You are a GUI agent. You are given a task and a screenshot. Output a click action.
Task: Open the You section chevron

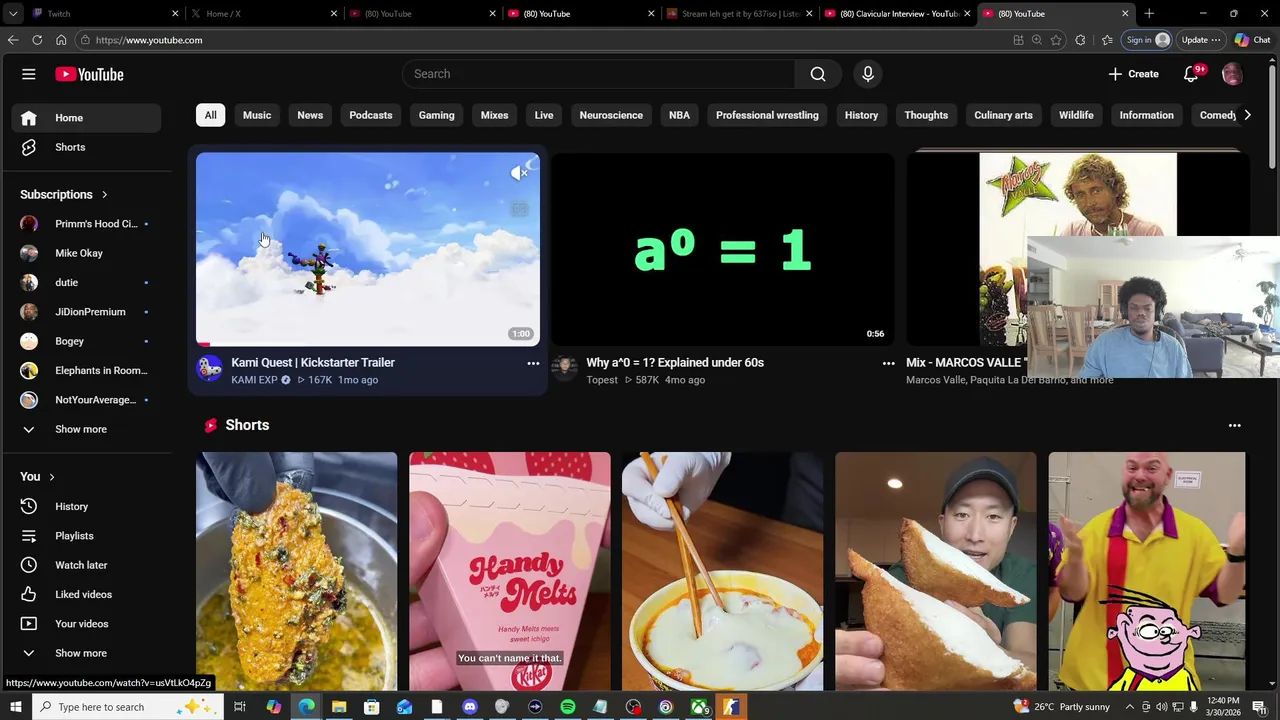51,477
